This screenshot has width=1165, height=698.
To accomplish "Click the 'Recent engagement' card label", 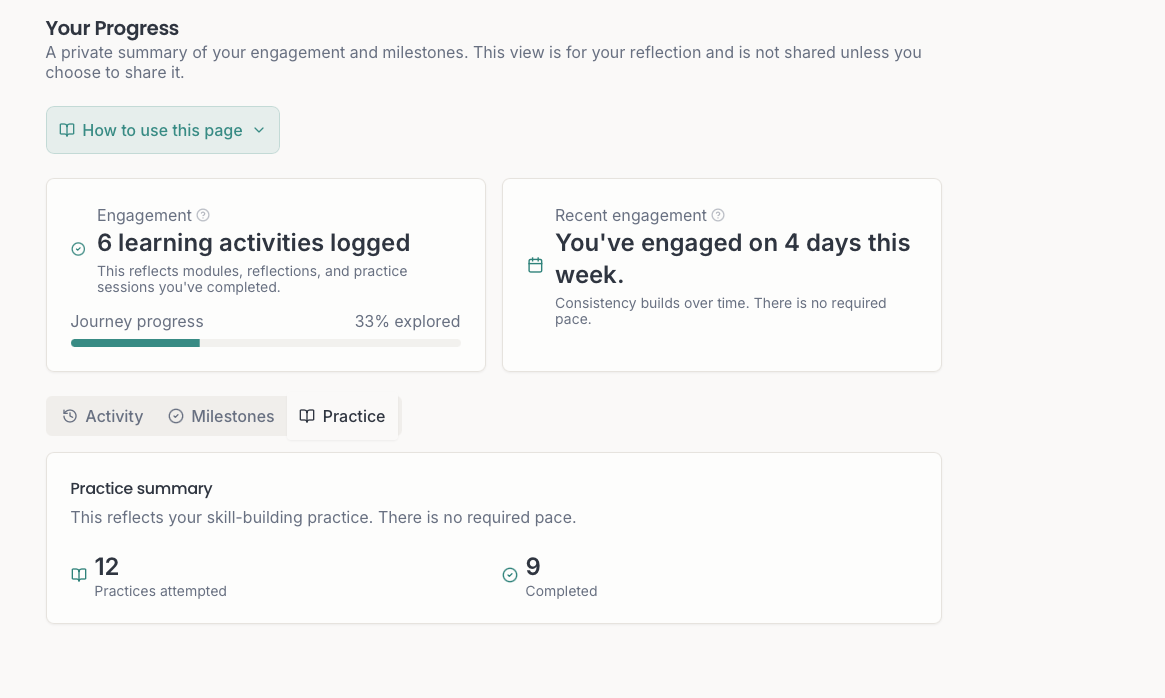I will 631,216.
